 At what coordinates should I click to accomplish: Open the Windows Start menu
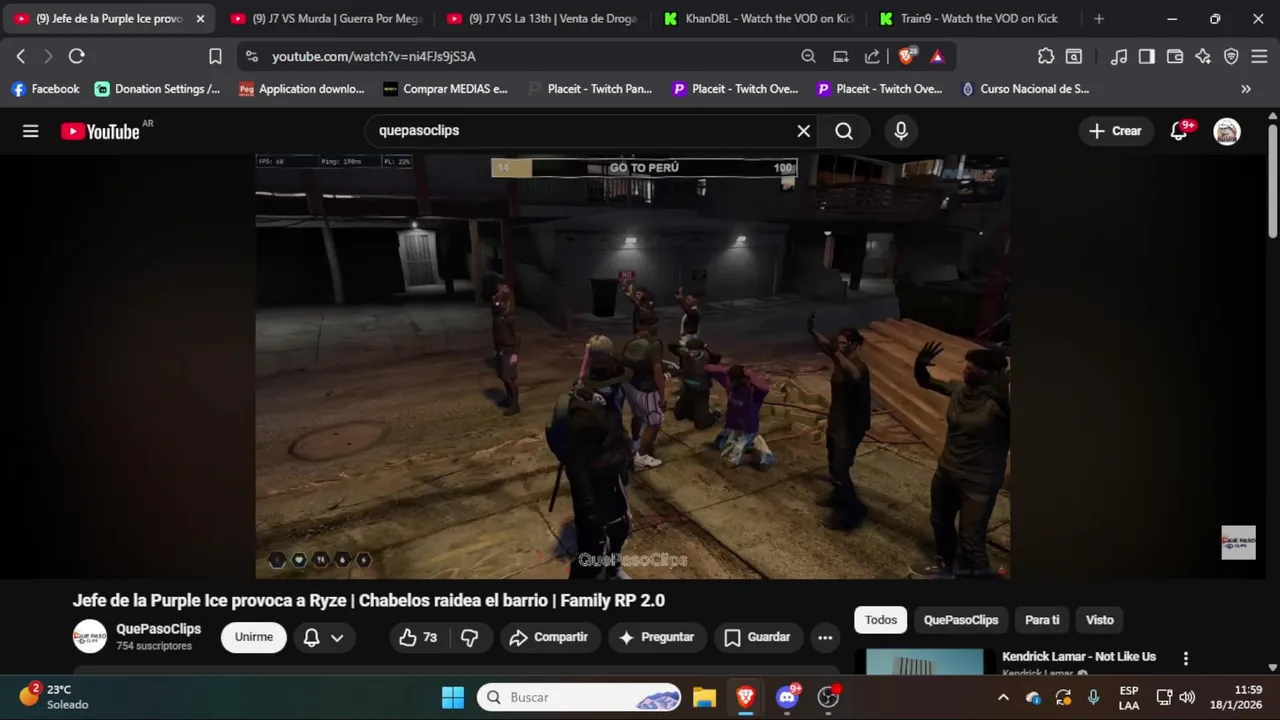[x=453, y=697]
